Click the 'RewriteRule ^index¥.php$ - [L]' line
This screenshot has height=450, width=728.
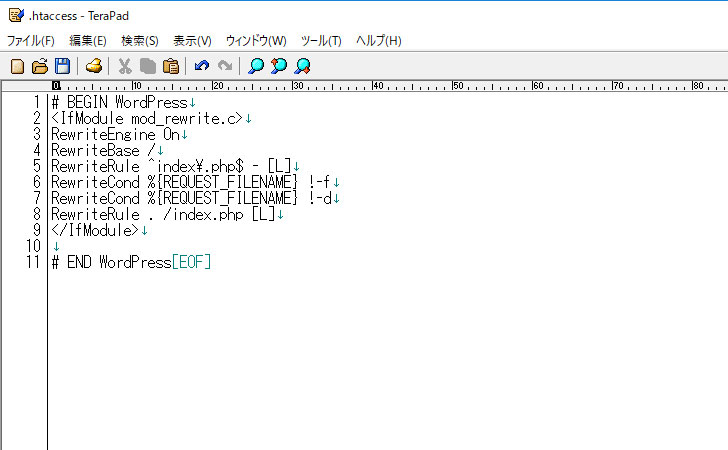click(x=171, y=166)
